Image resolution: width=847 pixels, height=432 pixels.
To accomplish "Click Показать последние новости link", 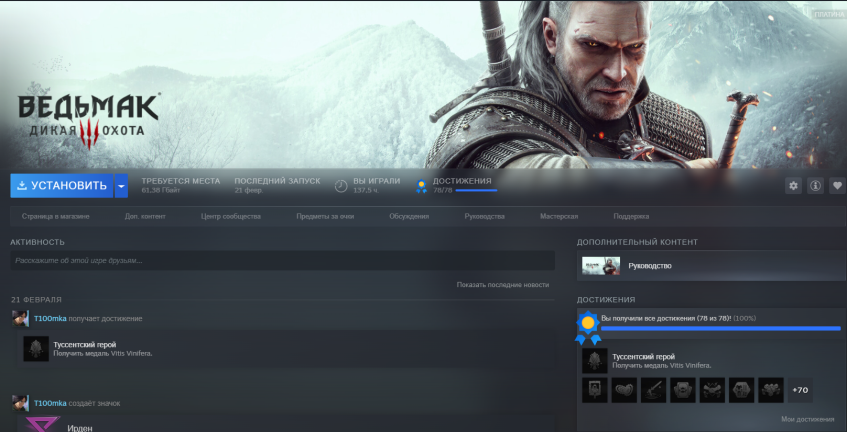I will click(x=502, y=284).
